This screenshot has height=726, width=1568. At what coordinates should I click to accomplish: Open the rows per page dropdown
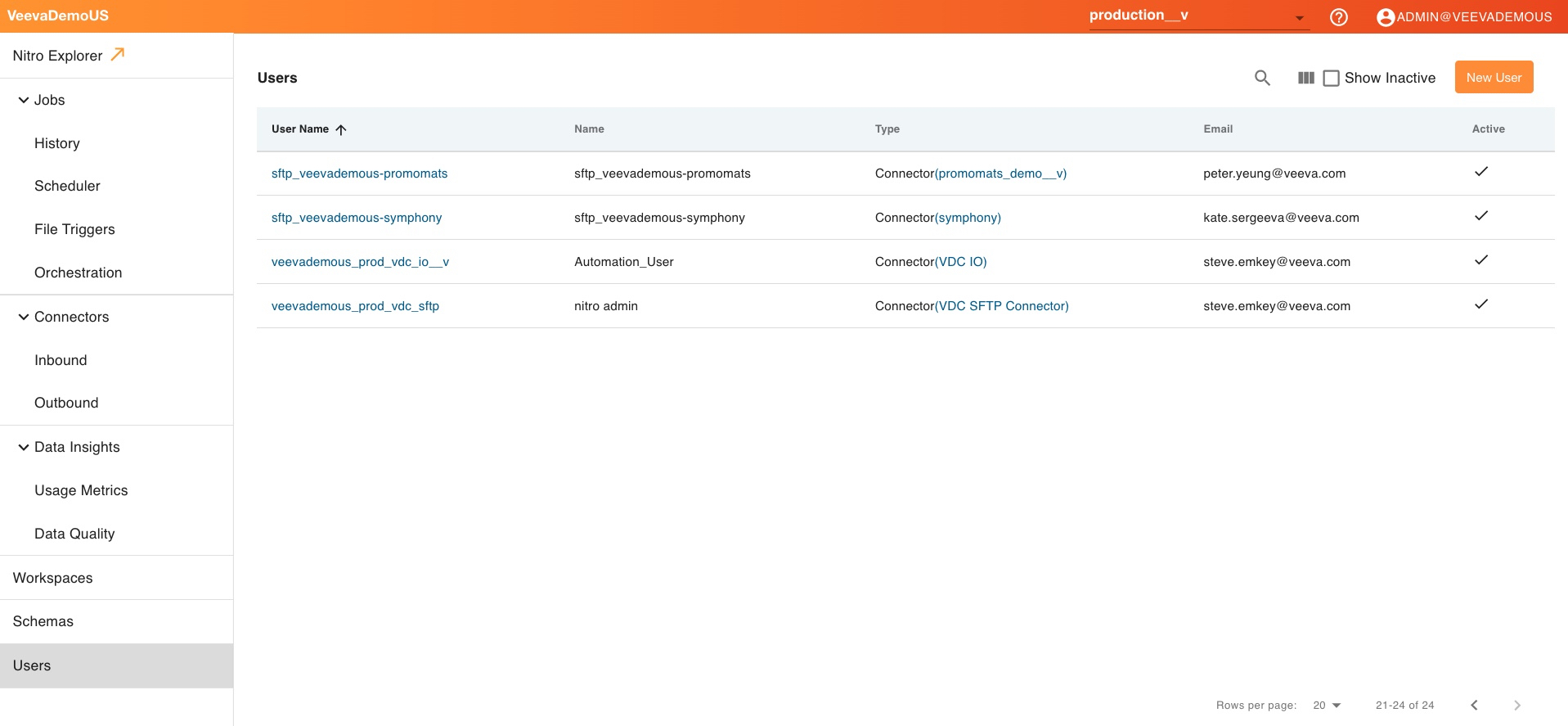(x=1327, y=705)
